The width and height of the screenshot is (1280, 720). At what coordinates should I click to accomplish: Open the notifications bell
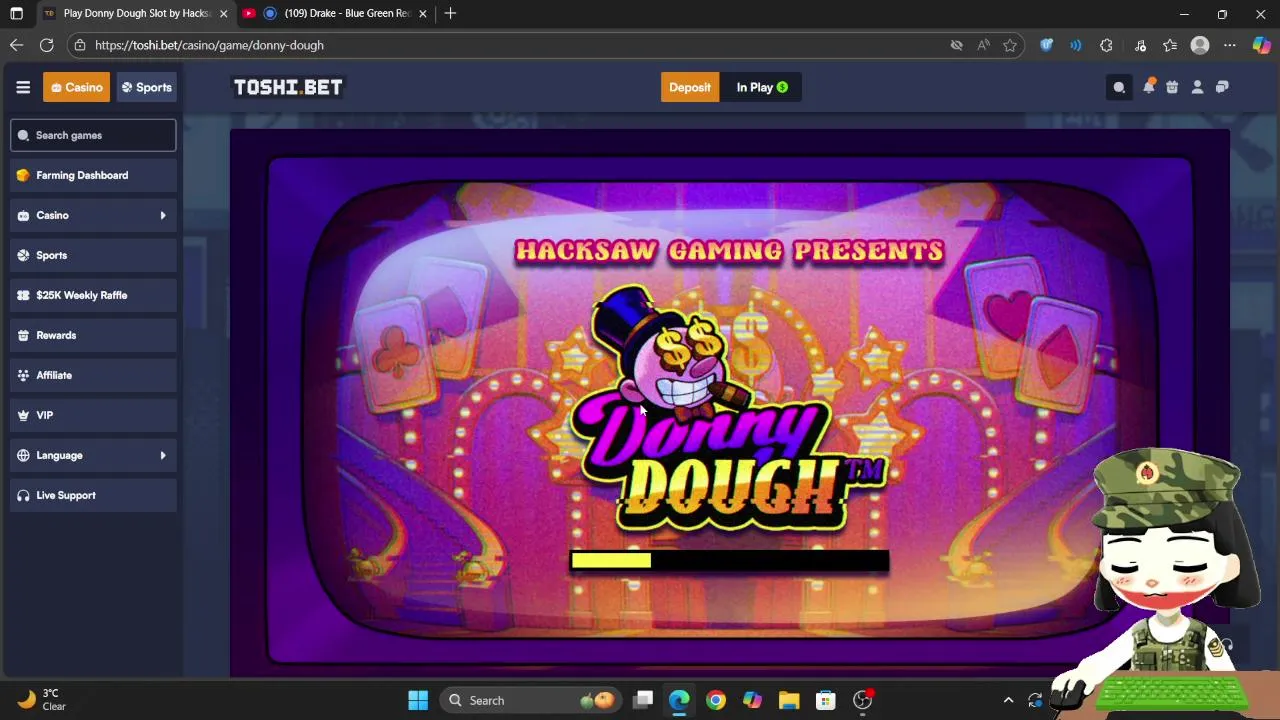pyautogui.click(x=1148, y=86)
